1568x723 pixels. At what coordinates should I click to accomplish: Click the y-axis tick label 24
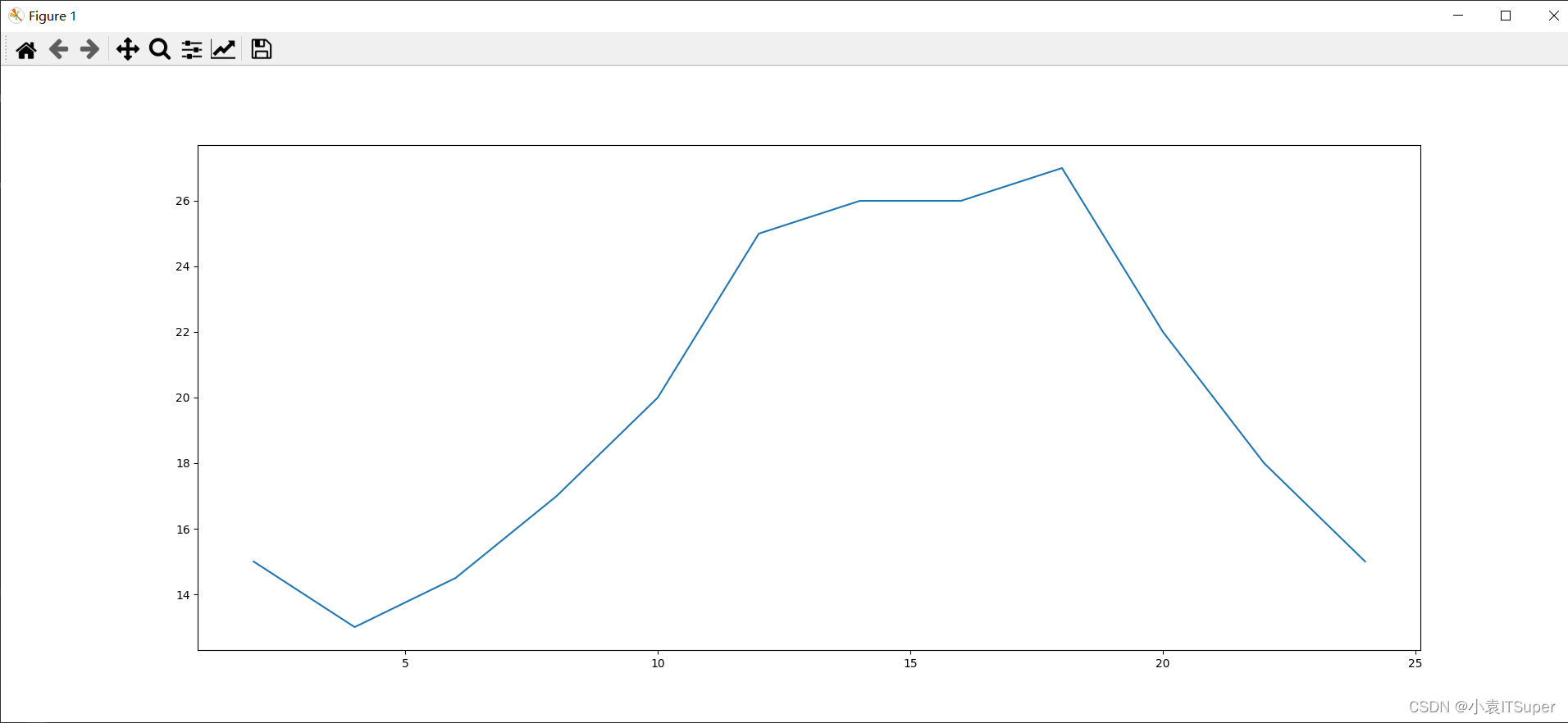pyautogui.click(x=182, y=266)
